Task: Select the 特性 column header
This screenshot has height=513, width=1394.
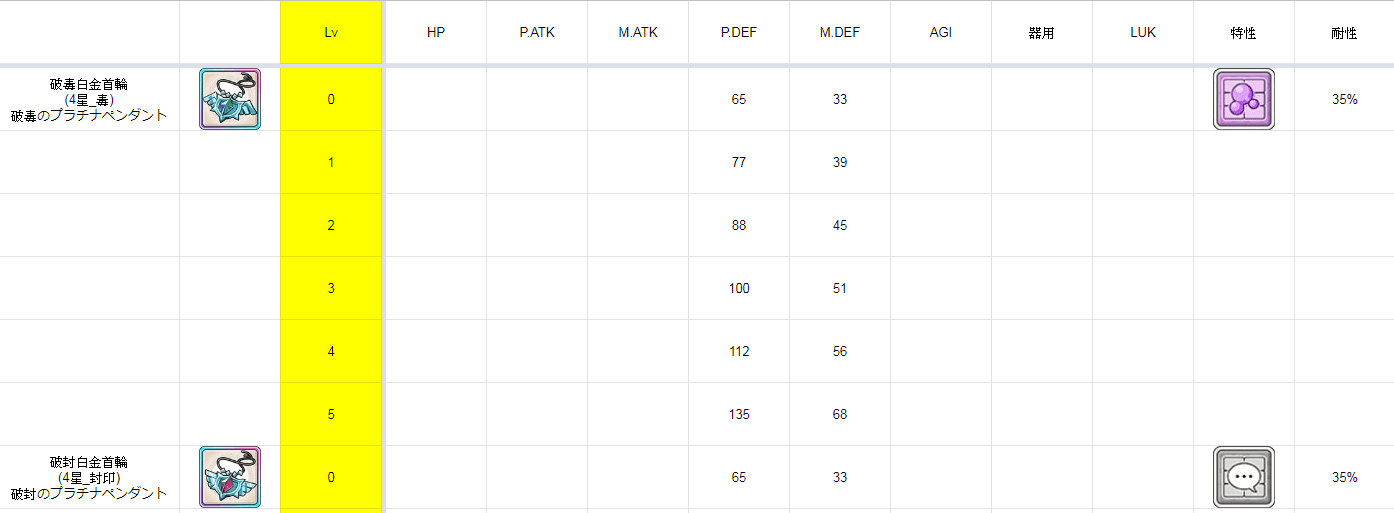Action: click(x=1244, y=32)
